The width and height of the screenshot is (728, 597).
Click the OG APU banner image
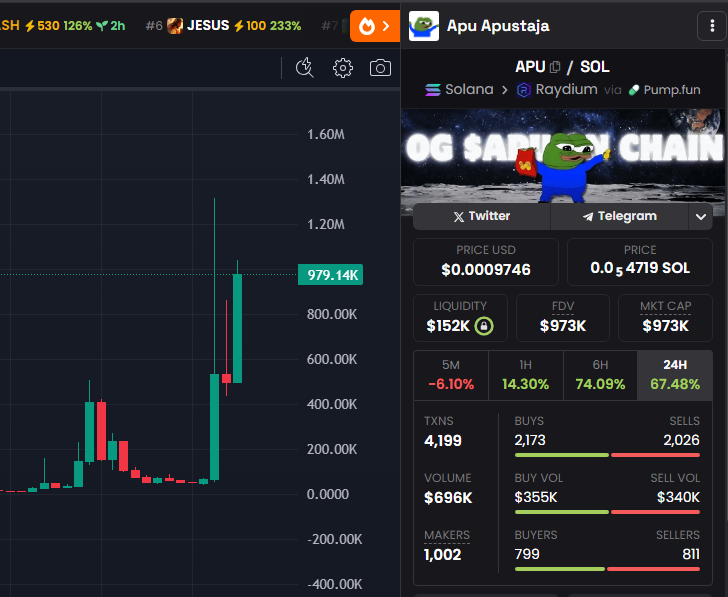click(x=563, y=156)
